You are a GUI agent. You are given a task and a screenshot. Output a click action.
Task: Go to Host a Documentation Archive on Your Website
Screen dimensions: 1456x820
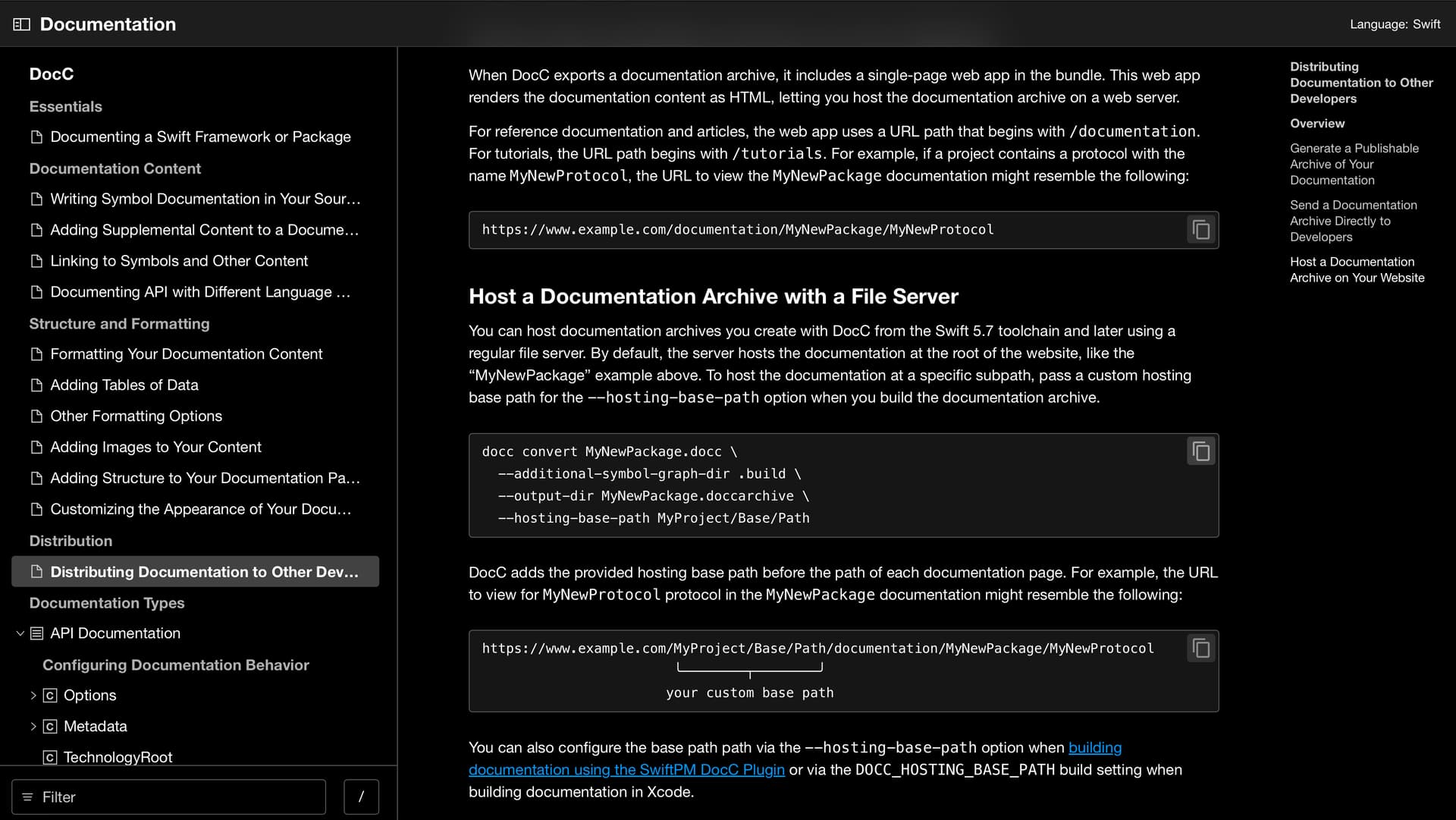point(1357,270)
